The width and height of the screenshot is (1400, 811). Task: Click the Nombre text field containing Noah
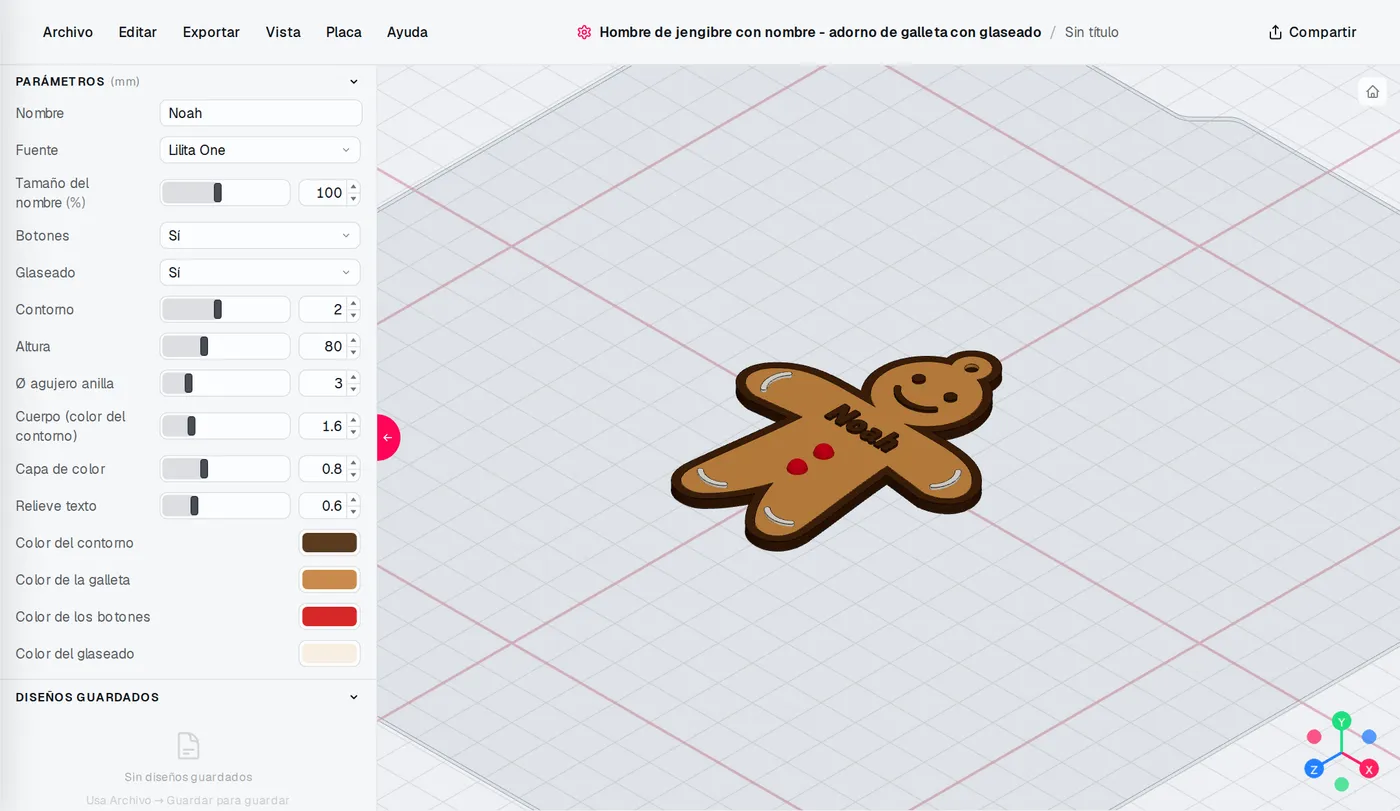[260, 113]
